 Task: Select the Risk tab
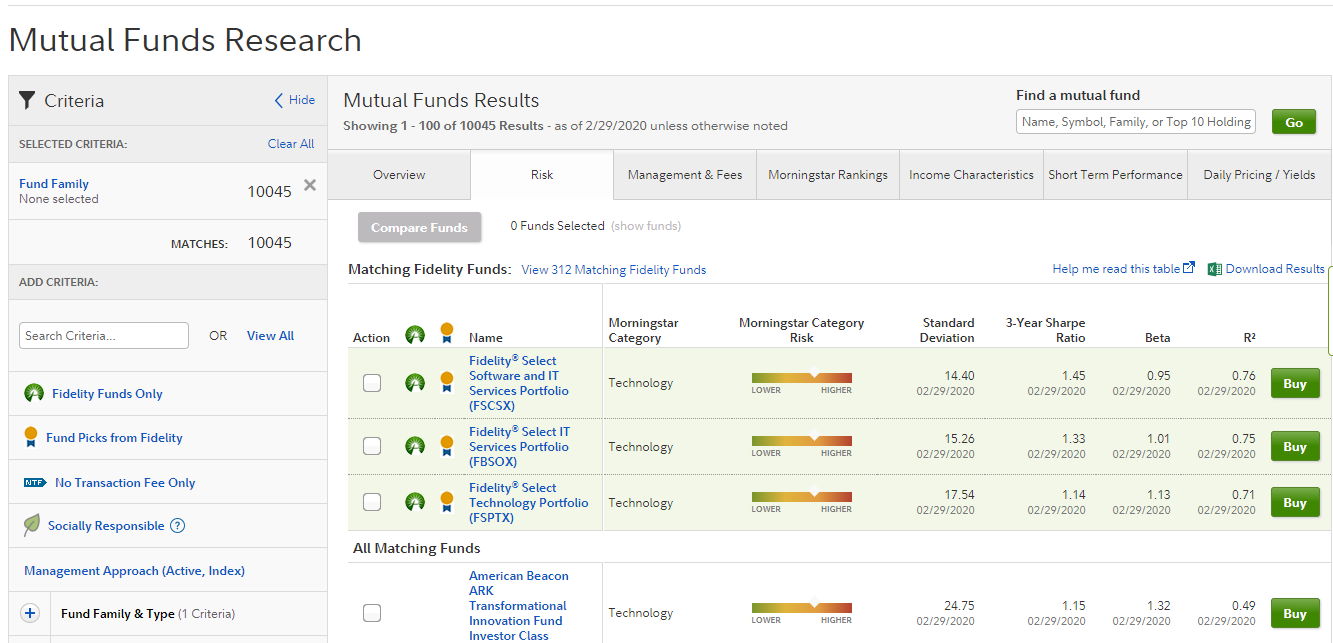[542, 175]
